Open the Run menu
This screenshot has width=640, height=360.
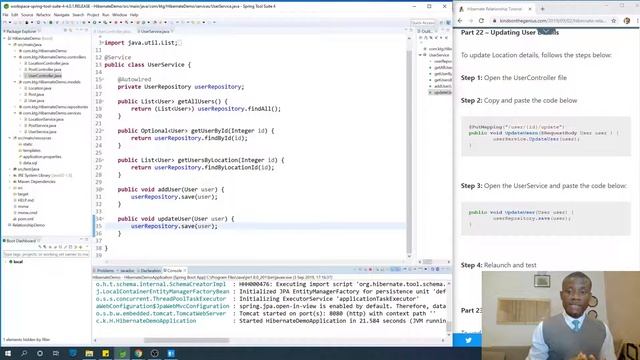[x=106, y=15]
